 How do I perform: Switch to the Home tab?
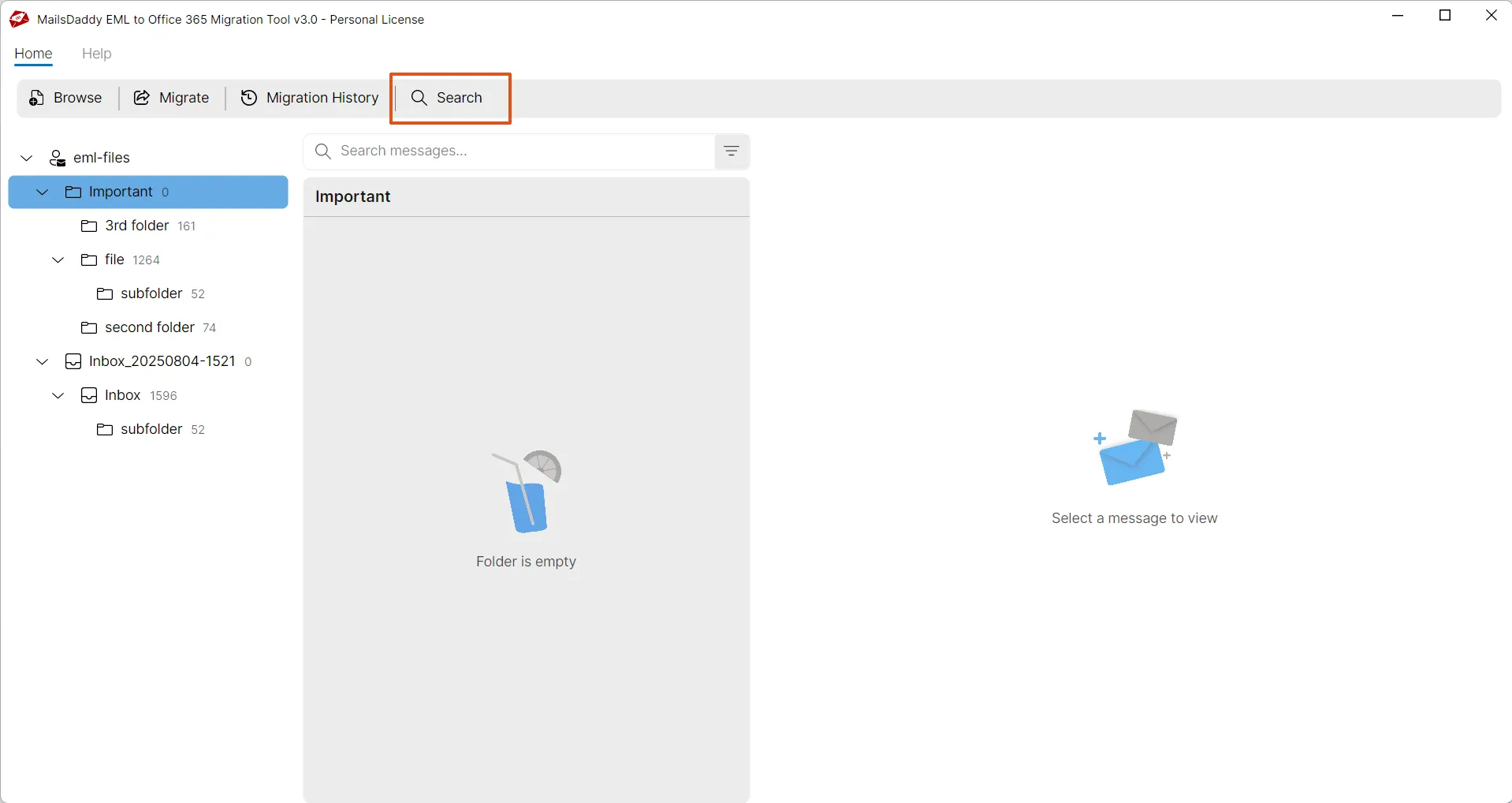pos(33,54)
